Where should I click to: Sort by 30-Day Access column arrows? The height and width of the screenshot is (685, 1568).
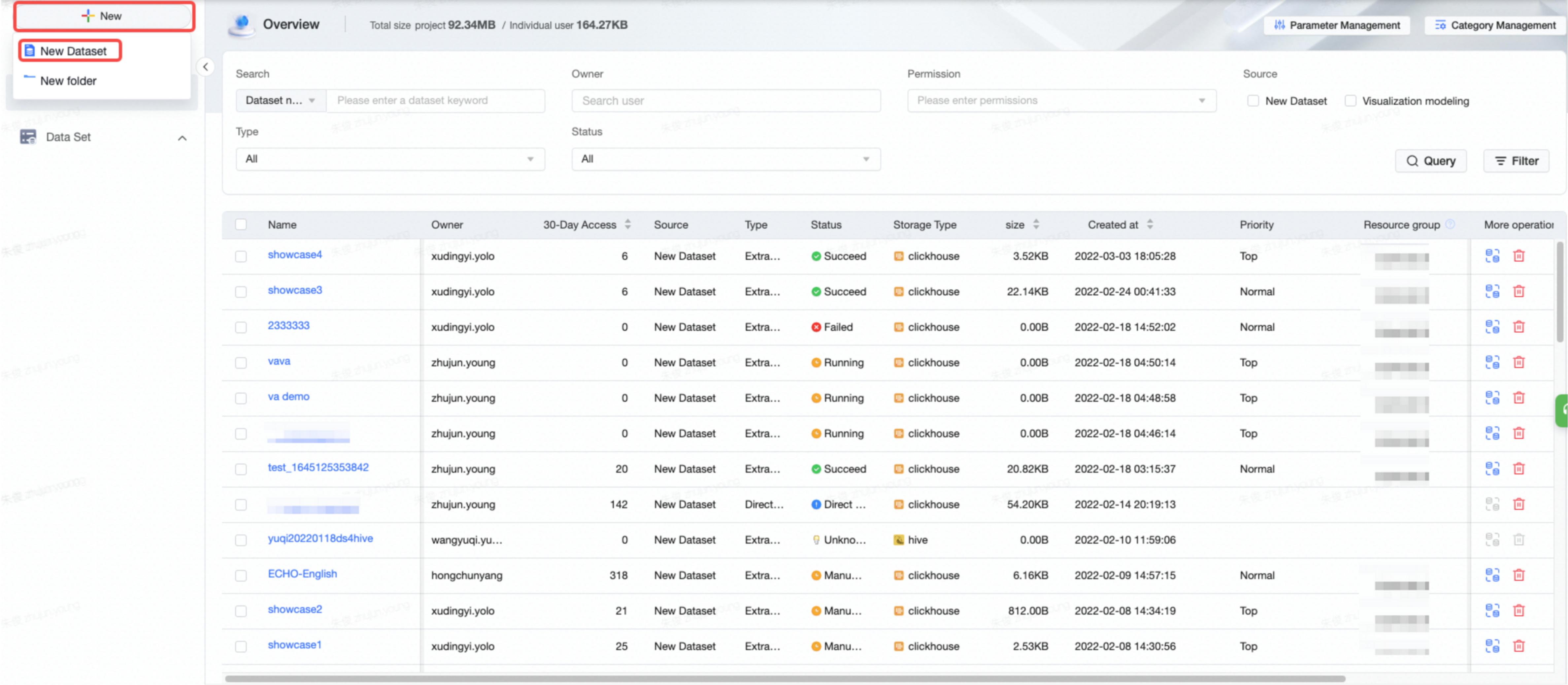point(628,224)
